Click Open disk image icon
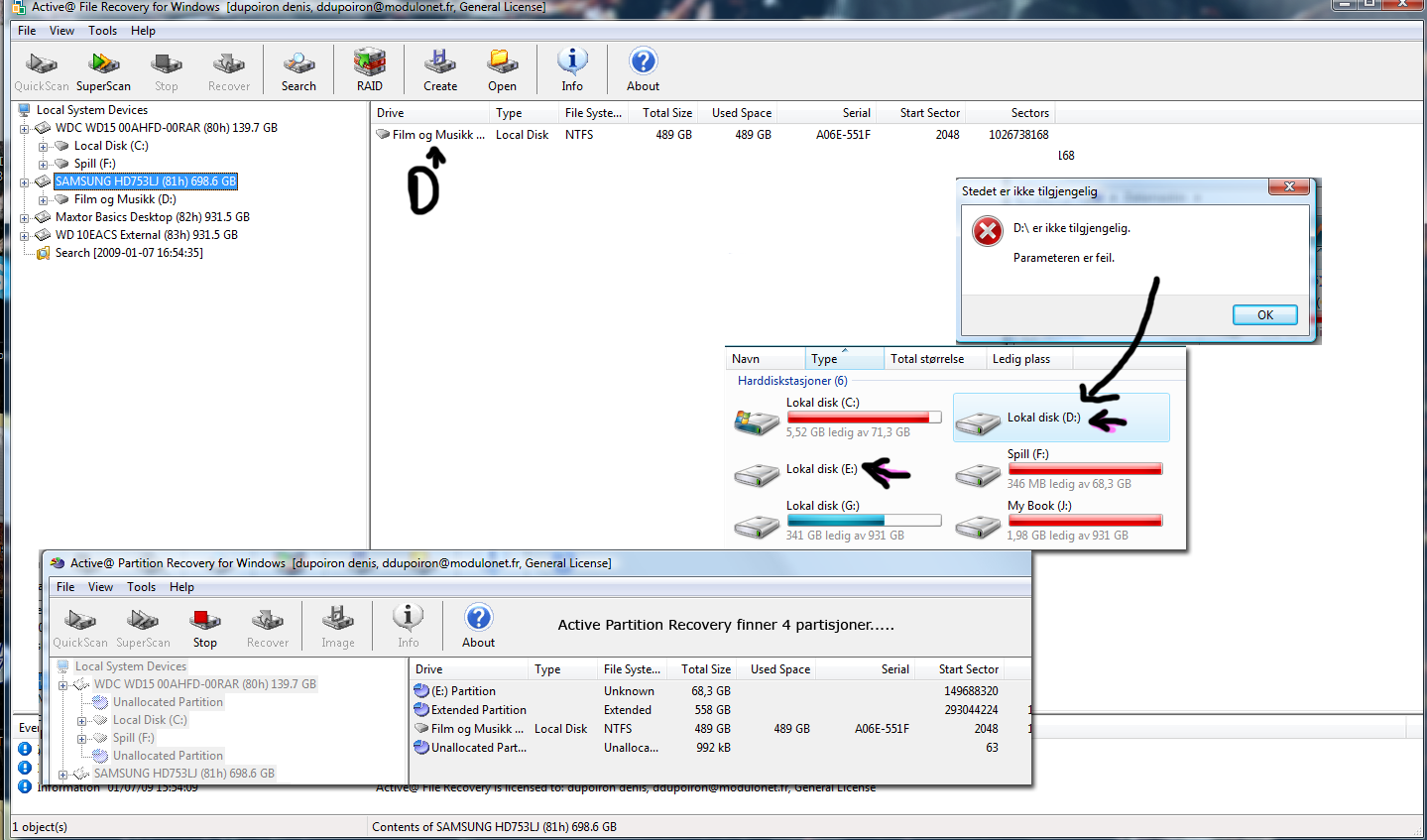 point(503,71)
